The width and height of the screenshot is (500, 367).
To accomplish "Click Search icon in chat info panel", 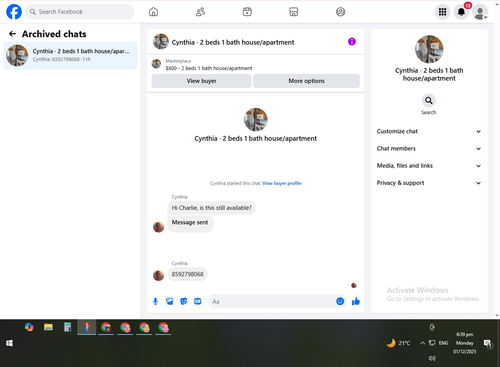I will tap(429, 100).
